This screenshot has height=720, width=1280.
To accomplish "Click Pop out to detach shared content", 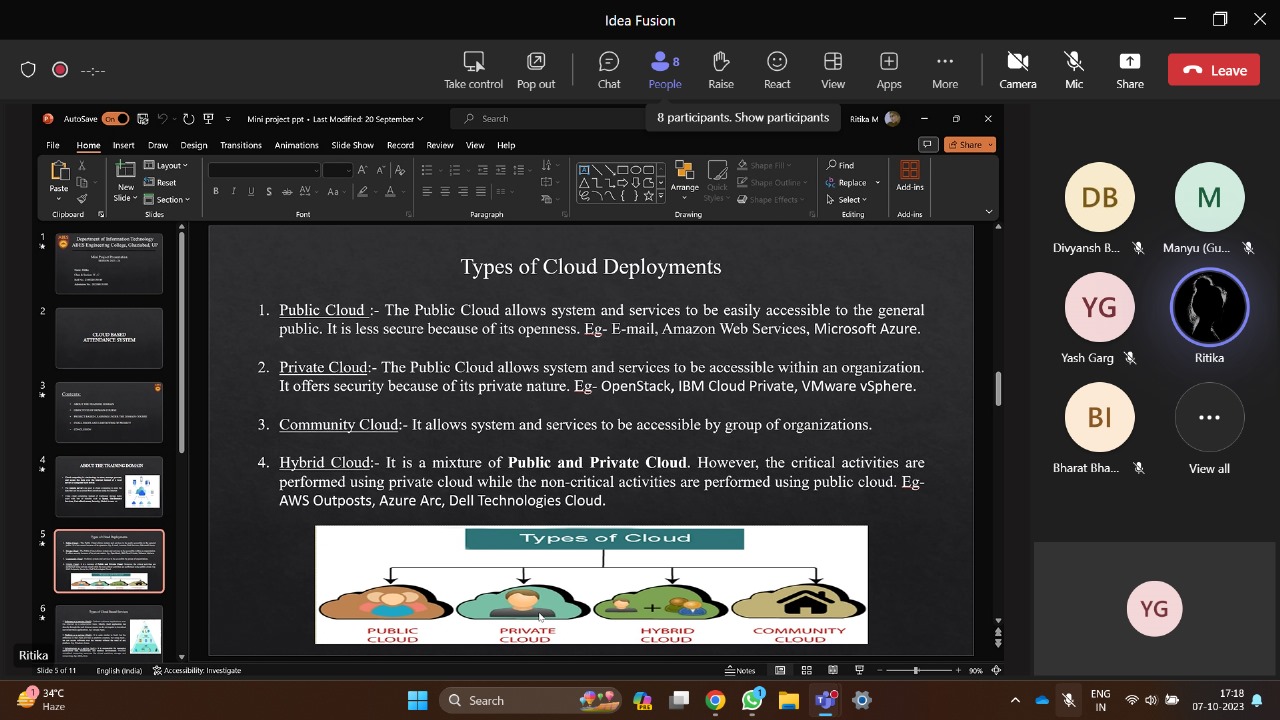I will click(x=536, y=70).
